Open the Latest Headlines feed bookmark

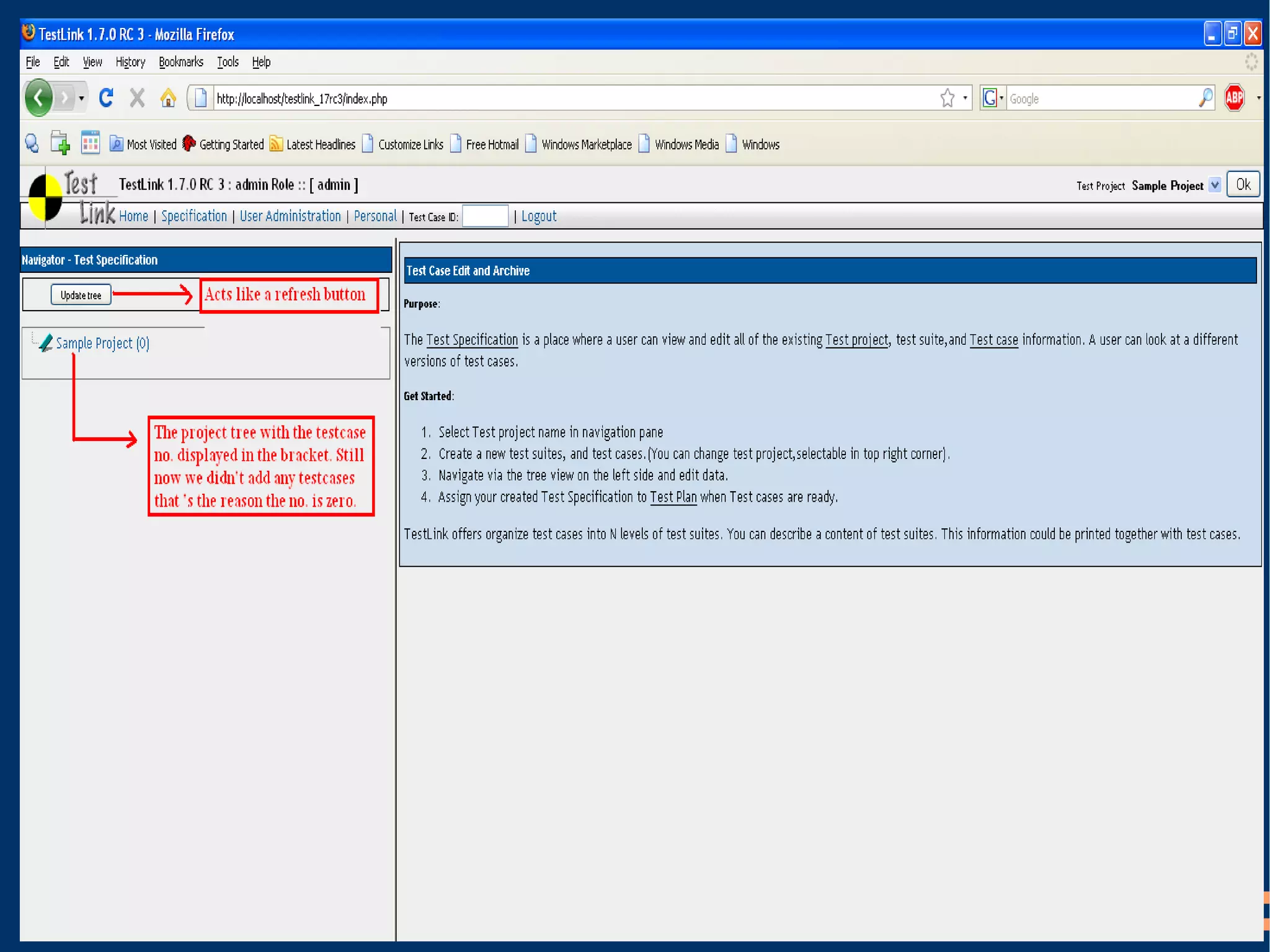click(x=313, y=145)
